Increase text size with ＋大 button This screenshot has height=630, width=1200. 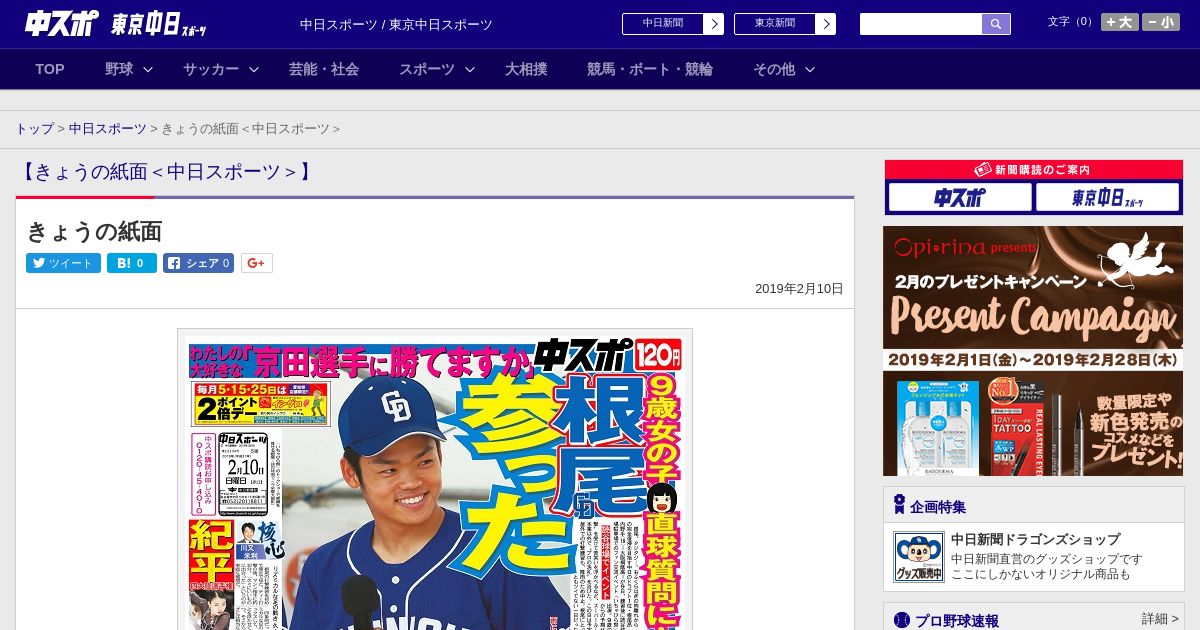point(1120,22)
